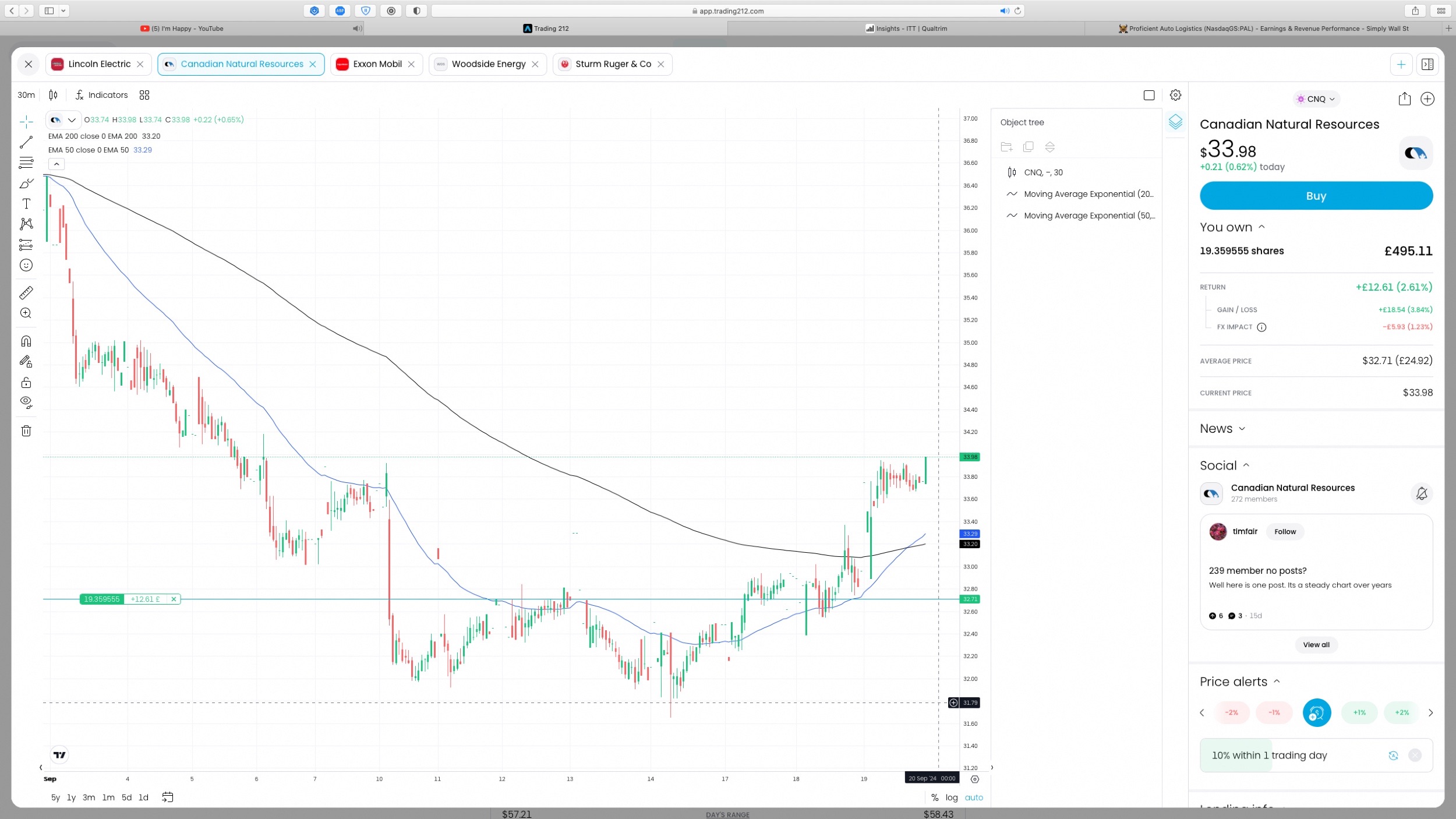The width and height of the screenshot is (1456, 819).
Task: Follow user timfair
Action: click(1285, 532)
